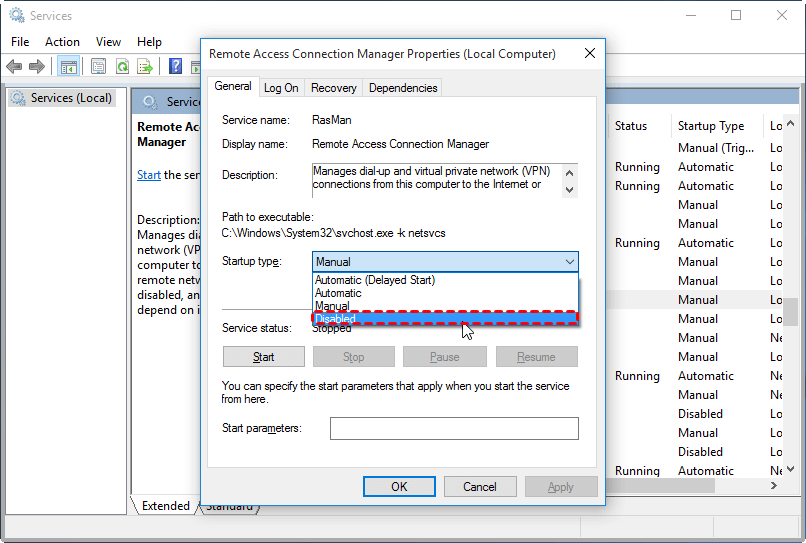This screenshot has height=543, width=806.
Task: Select Services (Local) in the console tree
Action: click(71, 98)
